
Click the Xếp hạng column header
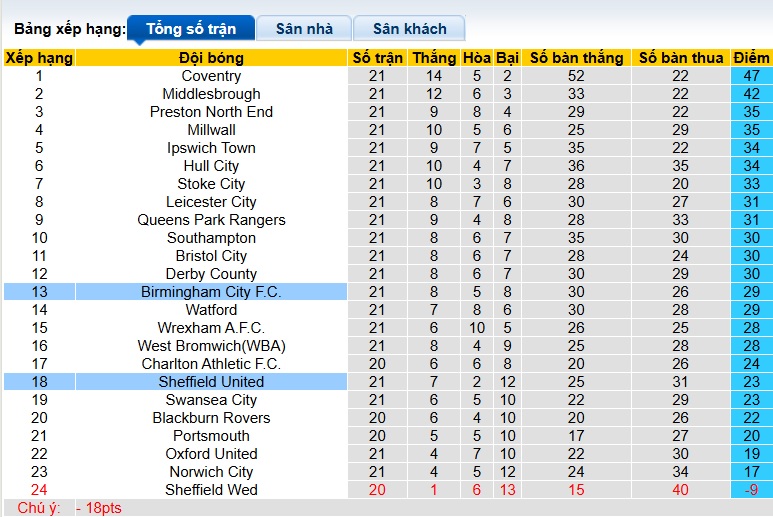coord(39,58)
